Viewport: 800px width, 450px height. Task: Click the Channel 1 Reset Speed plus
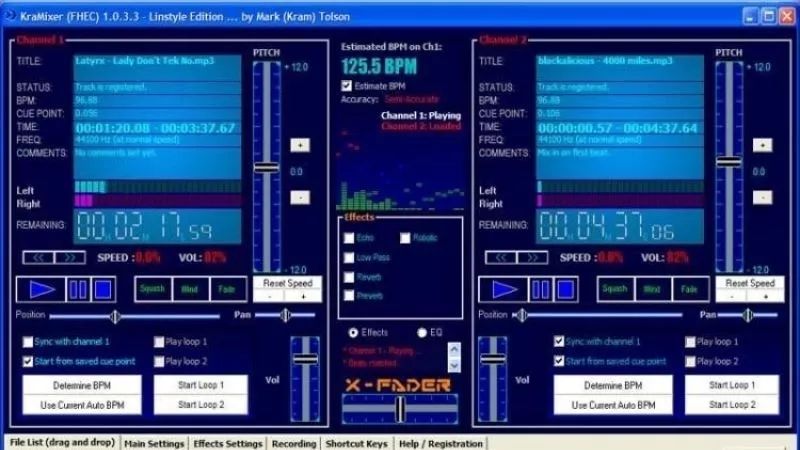(x=304, y=296)
